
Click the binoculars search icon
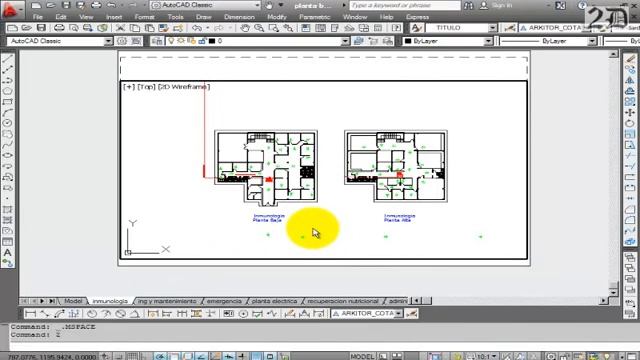(469, 6)
